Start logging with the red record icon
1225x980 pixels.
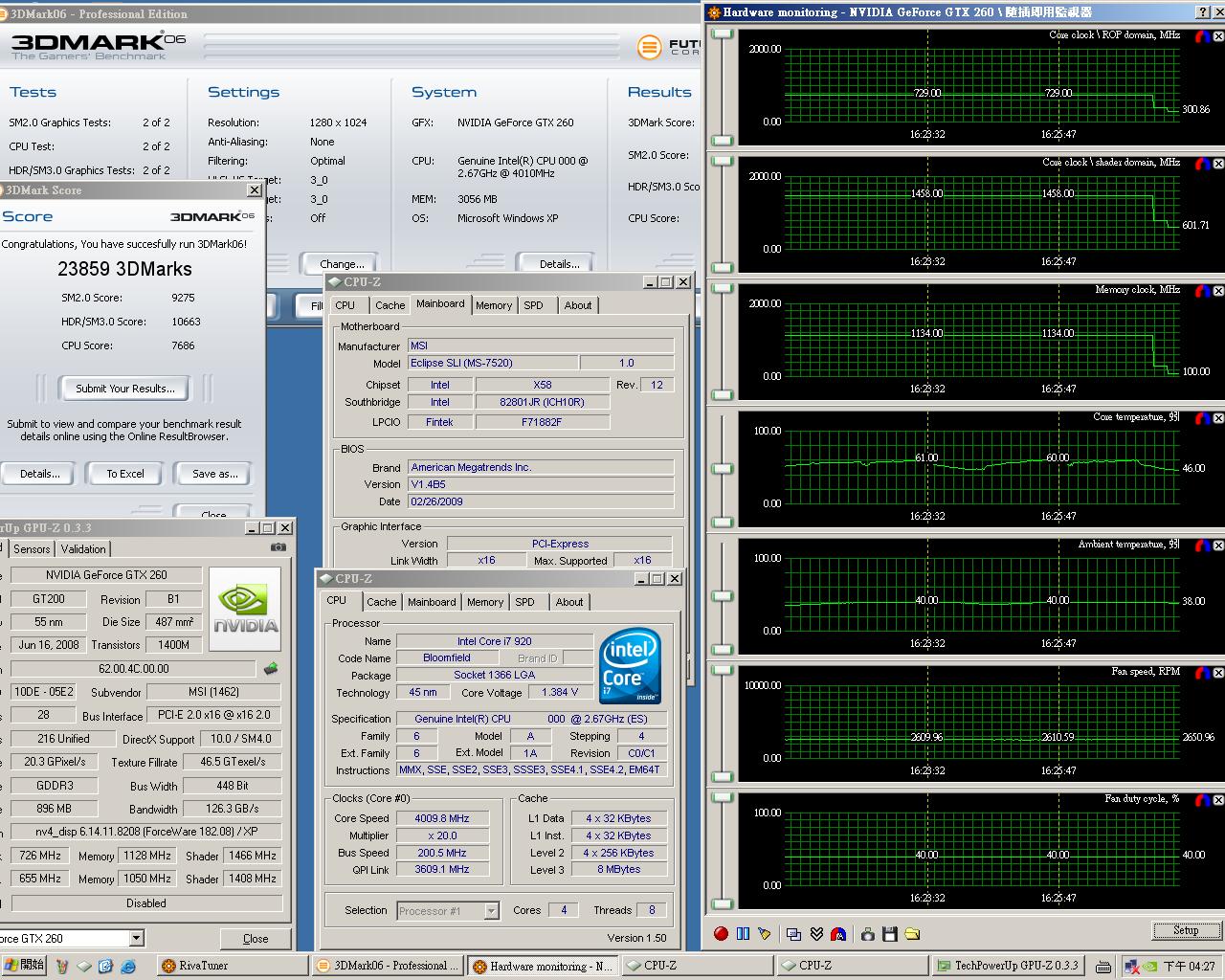(x=722, y=934)
